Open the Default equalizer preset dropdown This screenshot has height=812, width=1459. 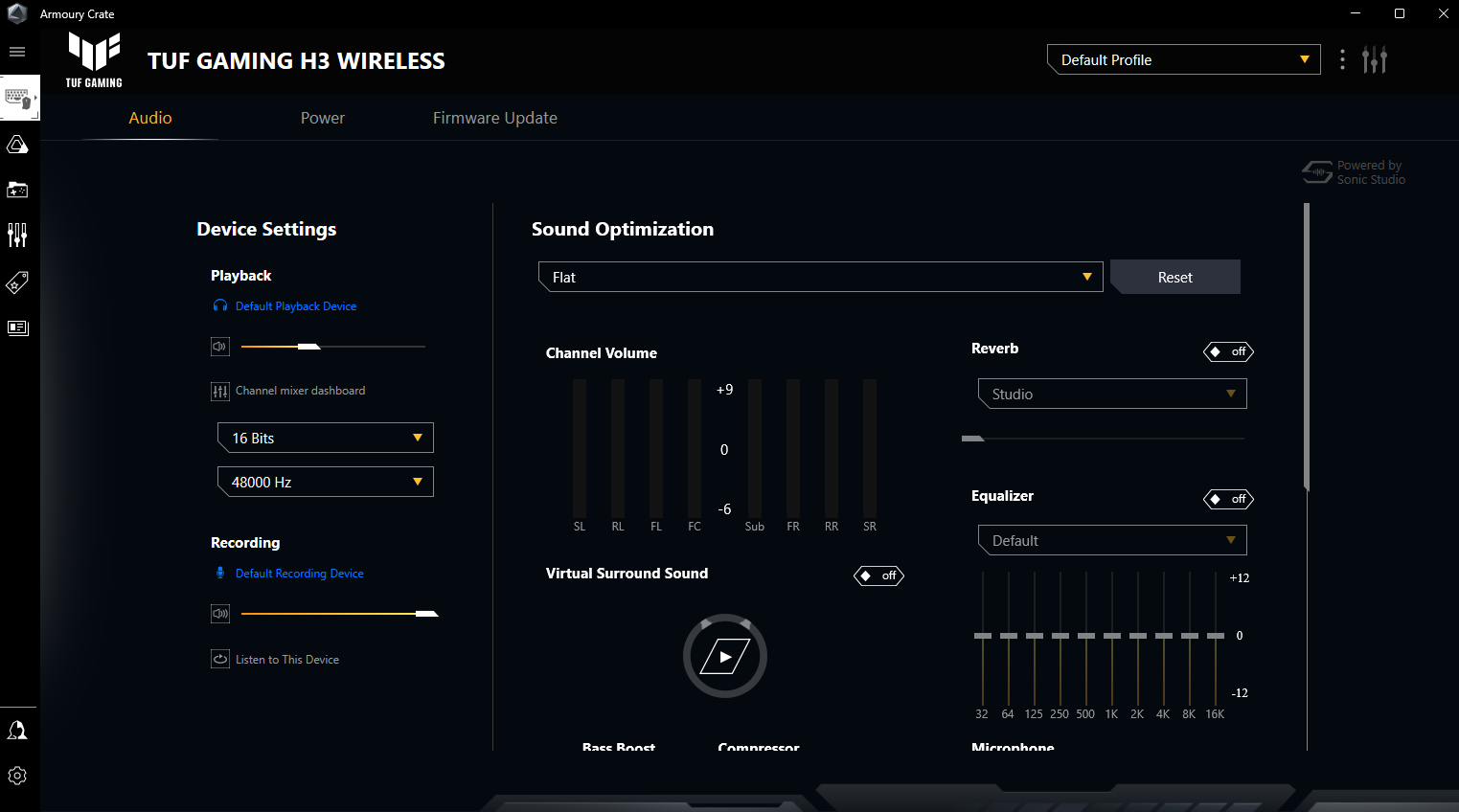click(1112, 540)
